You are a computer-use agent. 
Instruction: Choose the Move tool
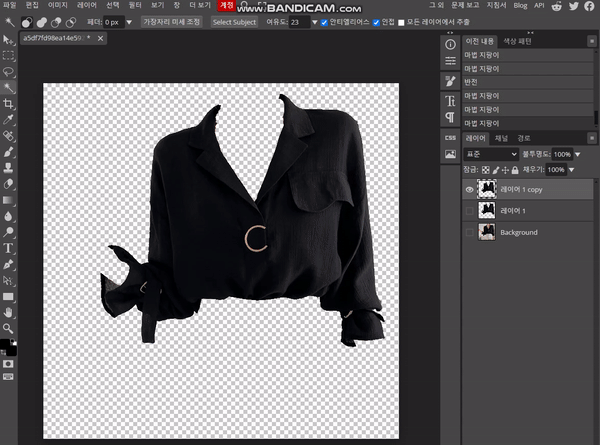click(8, 40)
